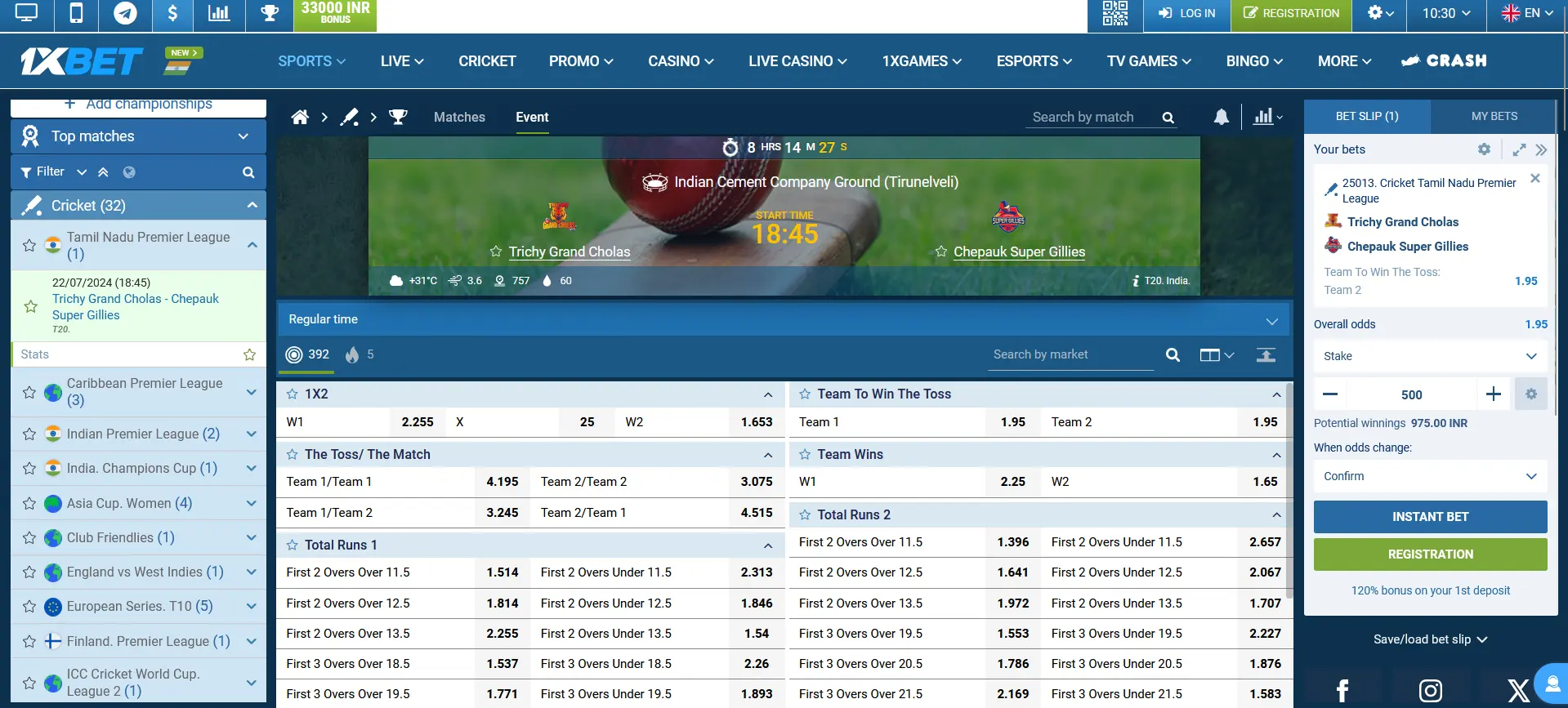Open X social icon
1568x708 pixels.
pyautogui.click(x=1518, y=690)
